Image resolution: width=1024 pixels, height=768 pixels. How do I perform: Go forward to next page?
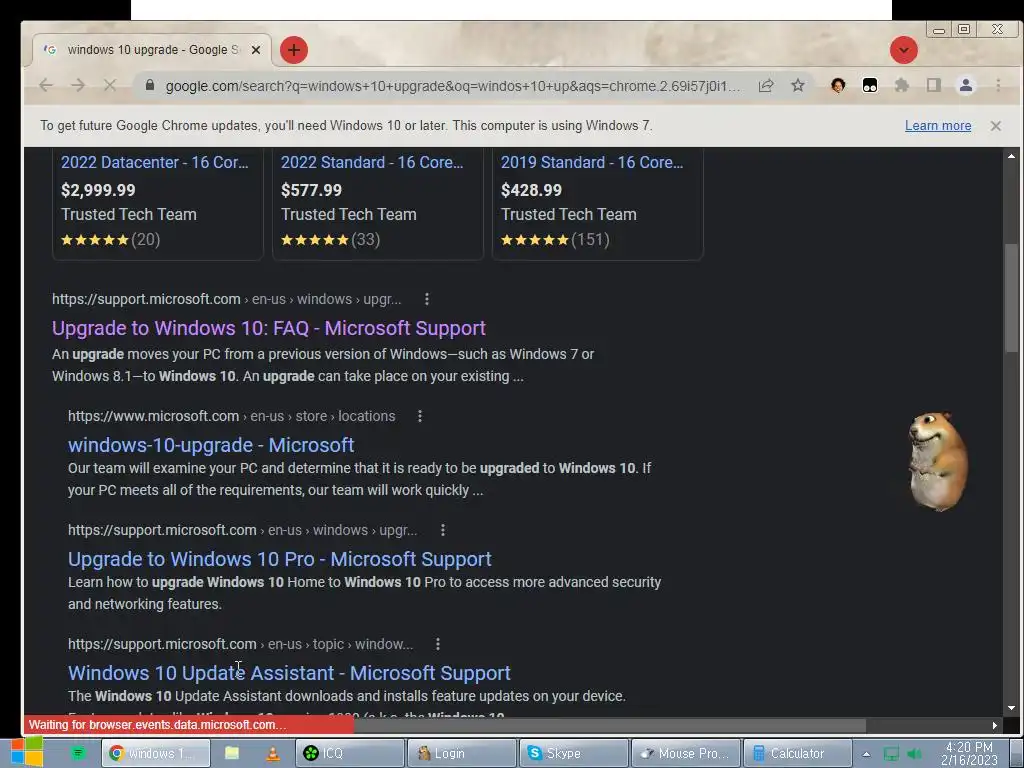coord(78,86)
